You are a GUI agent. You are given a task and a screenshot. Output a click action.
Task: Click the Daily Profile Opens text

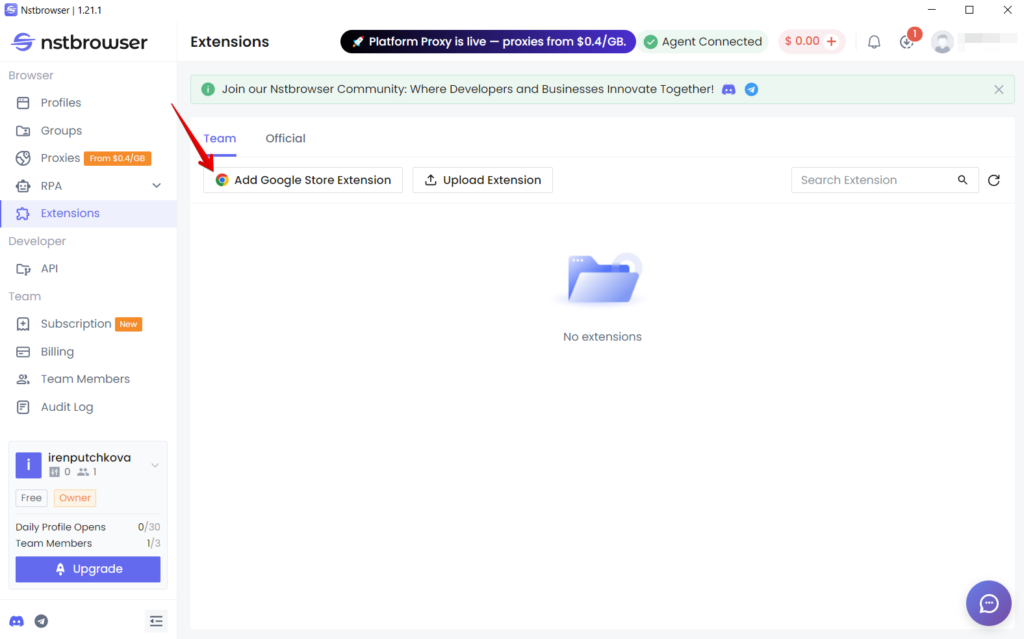pyautogui.click(x=61, y=527)
